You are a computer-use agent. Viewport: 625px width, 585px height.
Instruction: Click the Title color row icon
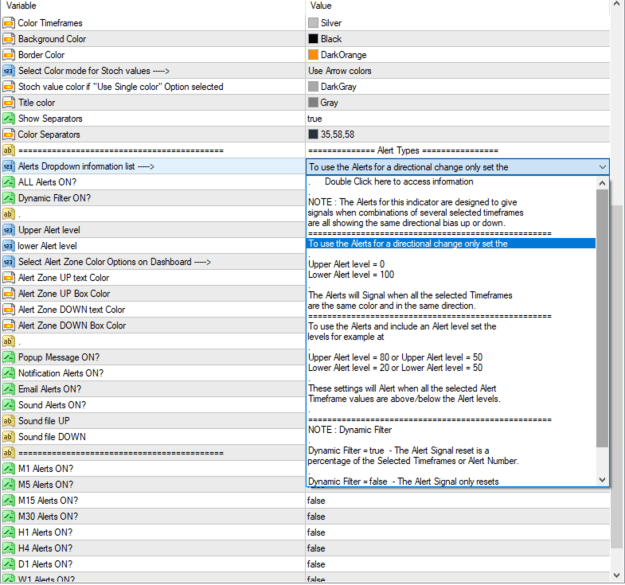point(8,103)
